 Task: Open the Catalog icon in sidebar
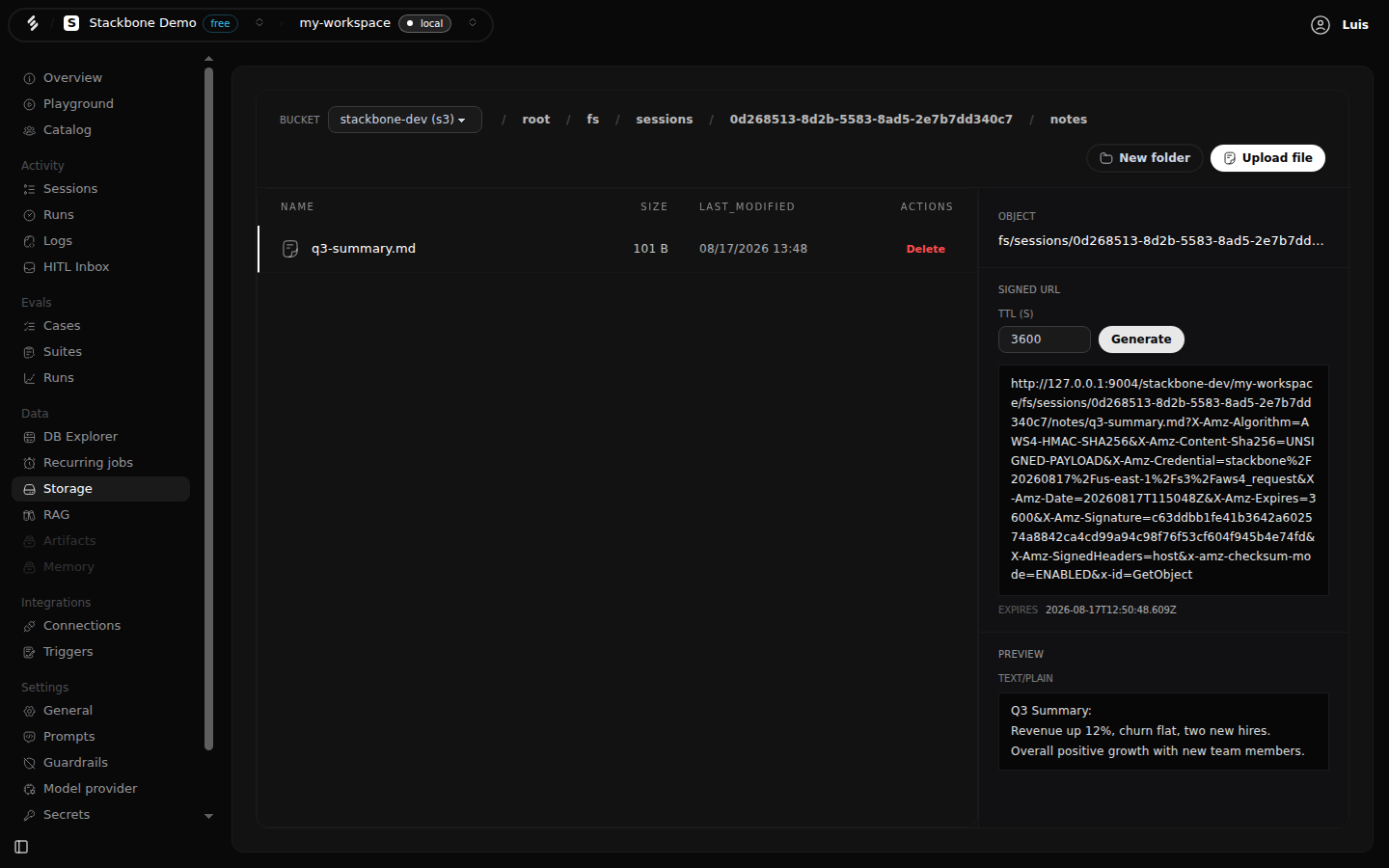[x=29, y=130]
